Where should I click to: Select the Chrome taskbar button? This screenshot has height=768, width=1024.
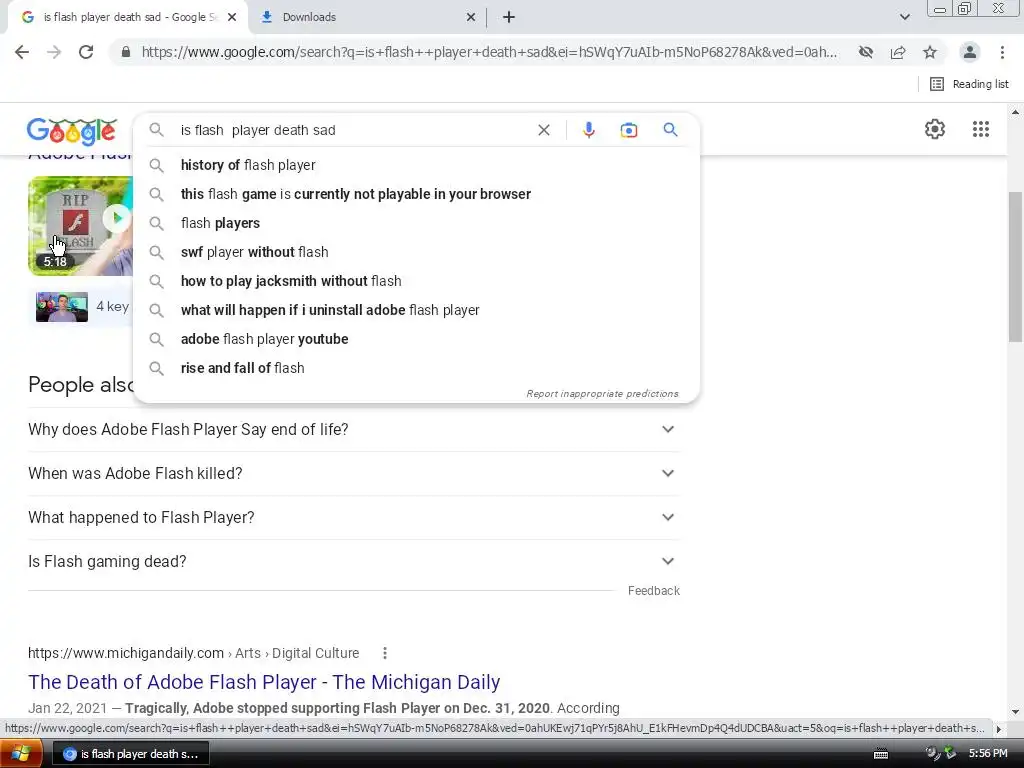point(130,754)
